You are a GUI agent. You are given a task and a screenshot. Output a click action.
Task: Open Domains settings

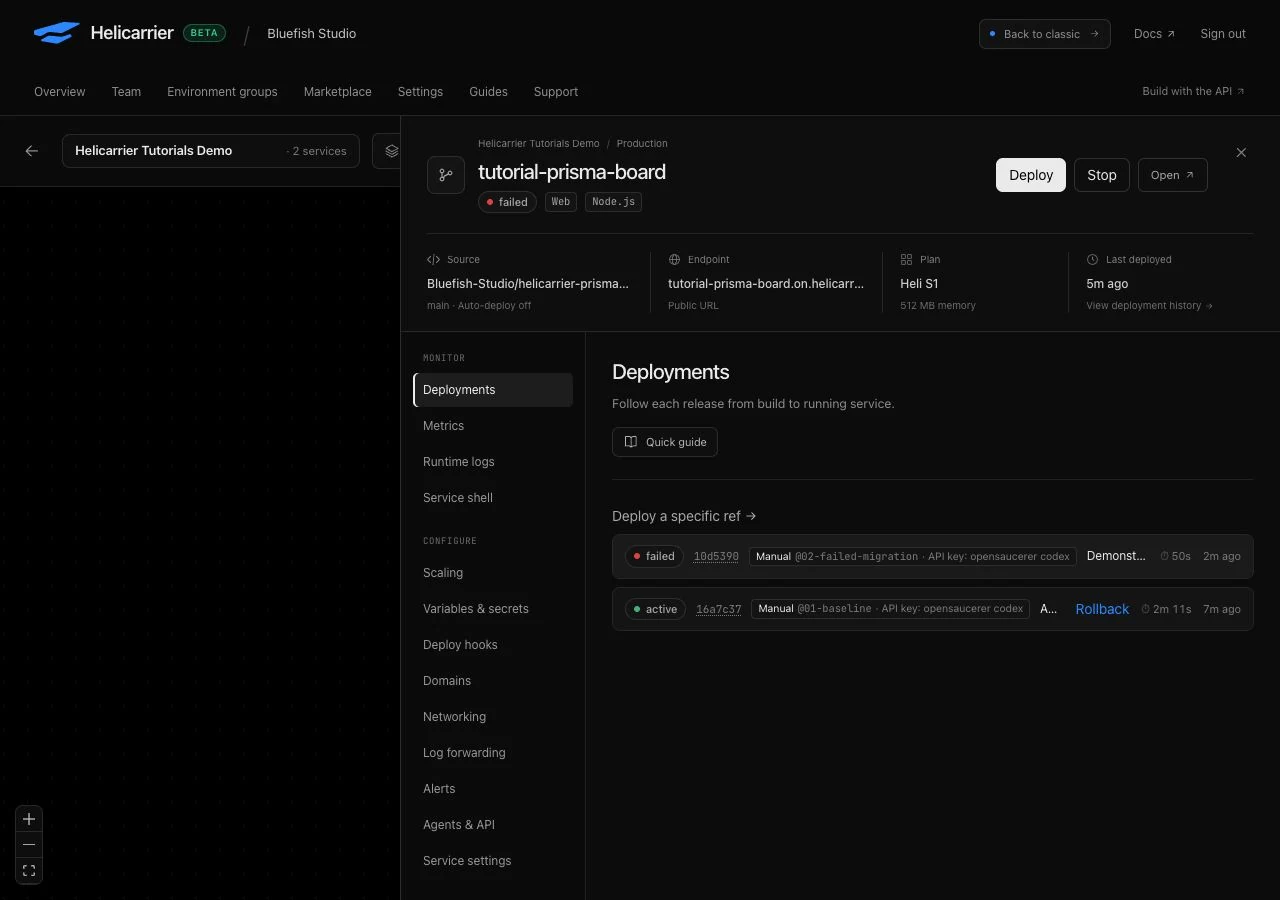pos(493,681)
